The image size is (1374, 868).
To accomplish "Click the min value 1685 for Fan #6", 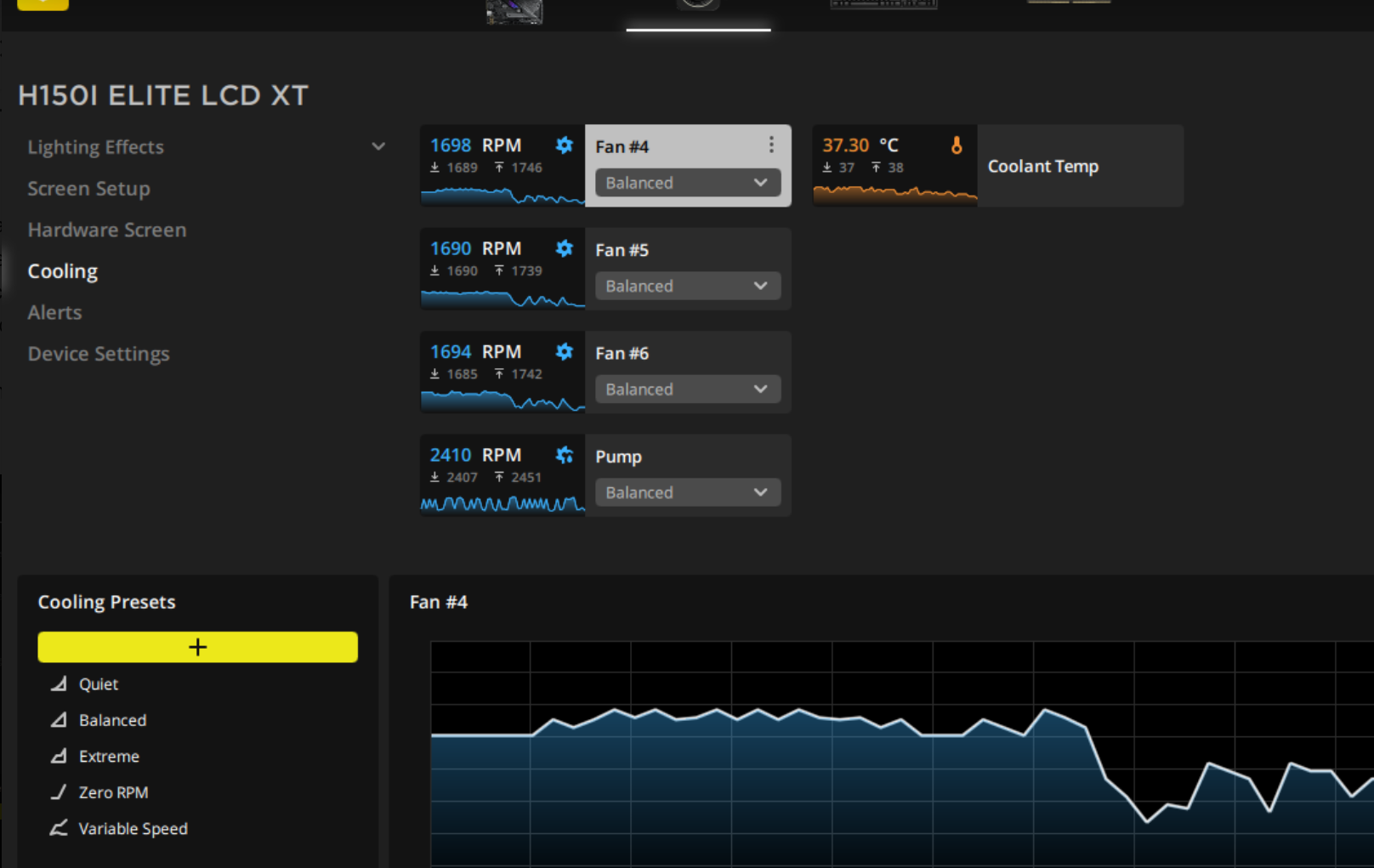I will 462,374.
